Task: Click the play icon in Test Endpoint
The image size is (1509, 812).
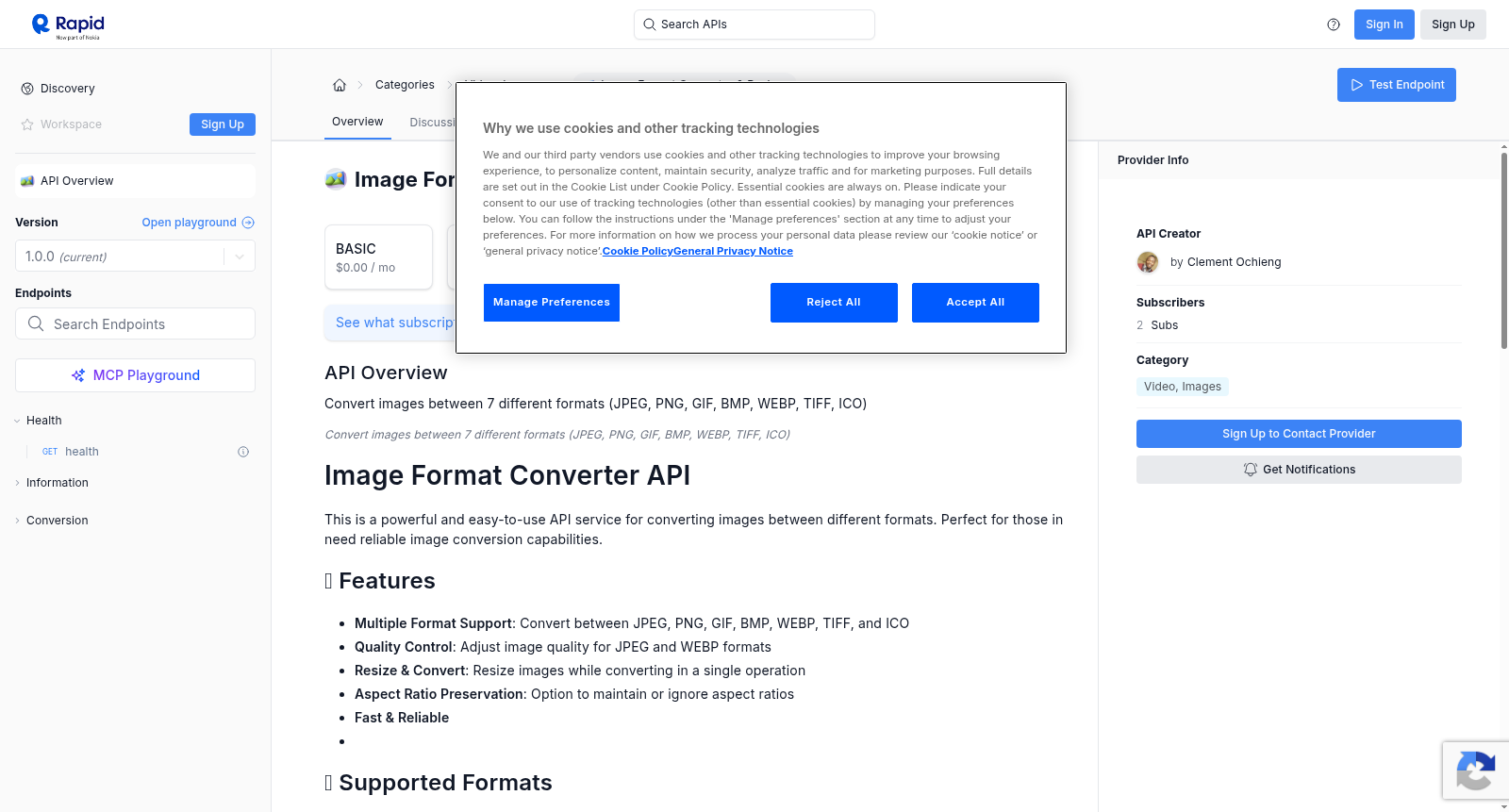Action: click(x=1357, y=85)
